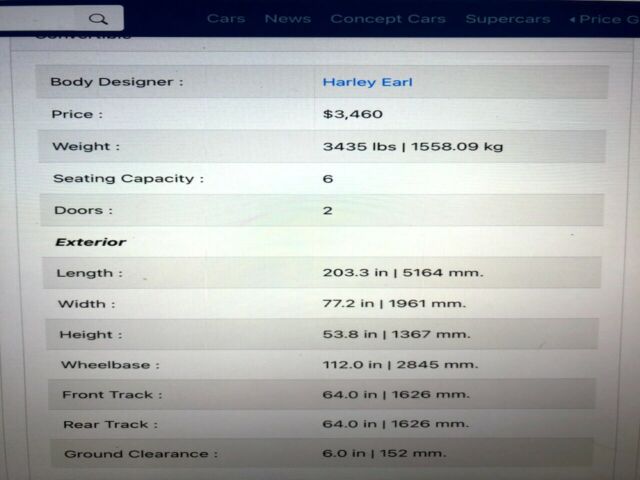The height and width of the screenshot is (480, 640).
Task: Select the 77.2 in width value
Action: pyautogui.click(x=394, y=304)
